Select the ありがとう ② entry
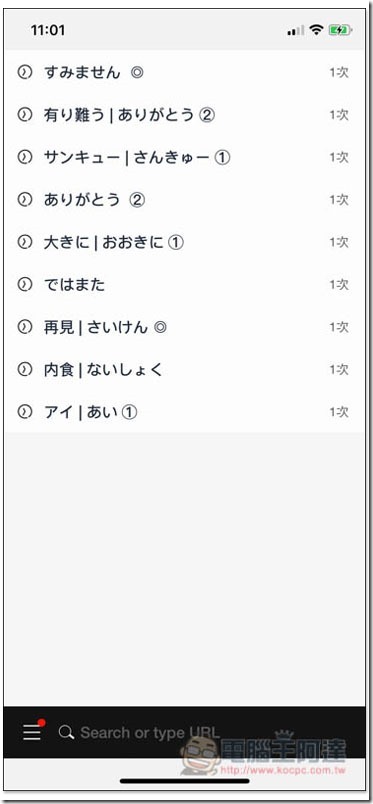The image size is (373, 804). click(x=186, y=199)
